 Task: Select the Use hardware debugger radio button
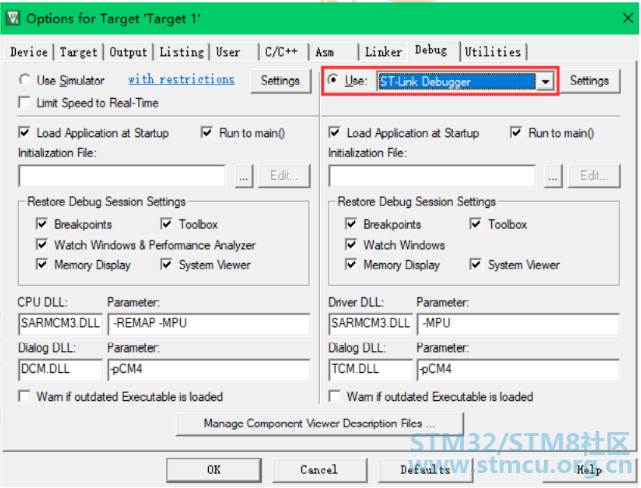[x=334, y=79]
